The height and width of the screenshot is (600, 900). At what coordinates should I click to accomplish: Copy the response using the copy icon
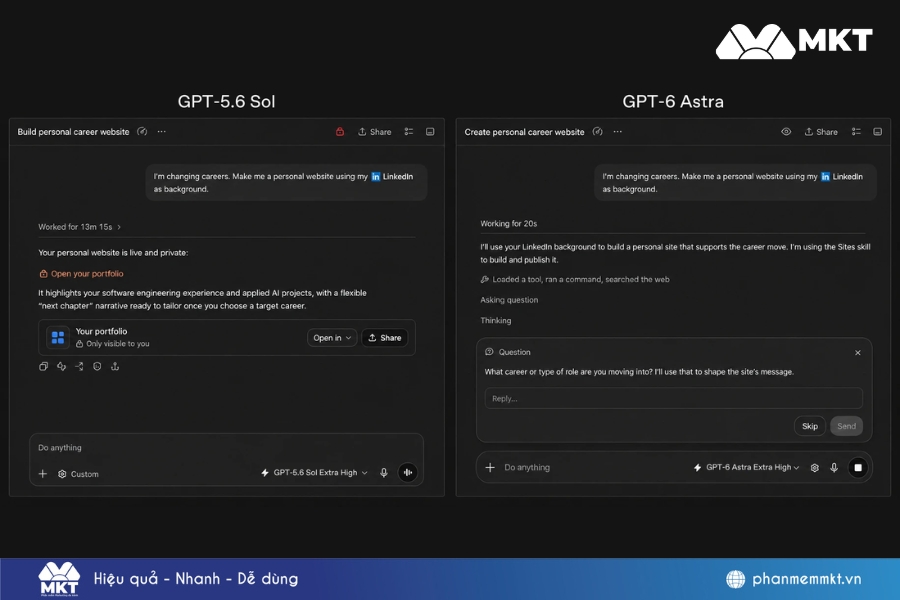point(43,366)
